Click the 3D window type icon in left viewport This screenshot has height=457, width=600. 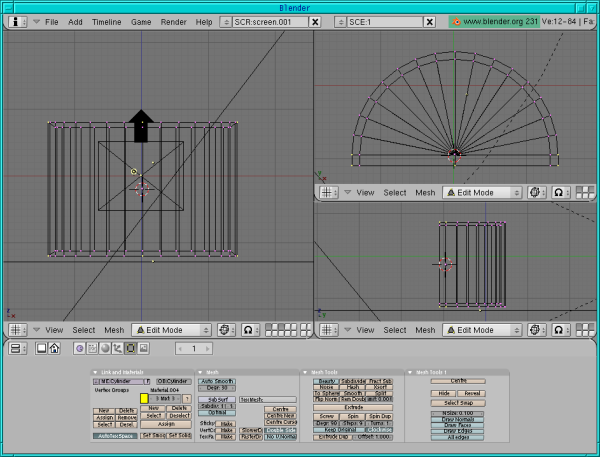(18, 329)
